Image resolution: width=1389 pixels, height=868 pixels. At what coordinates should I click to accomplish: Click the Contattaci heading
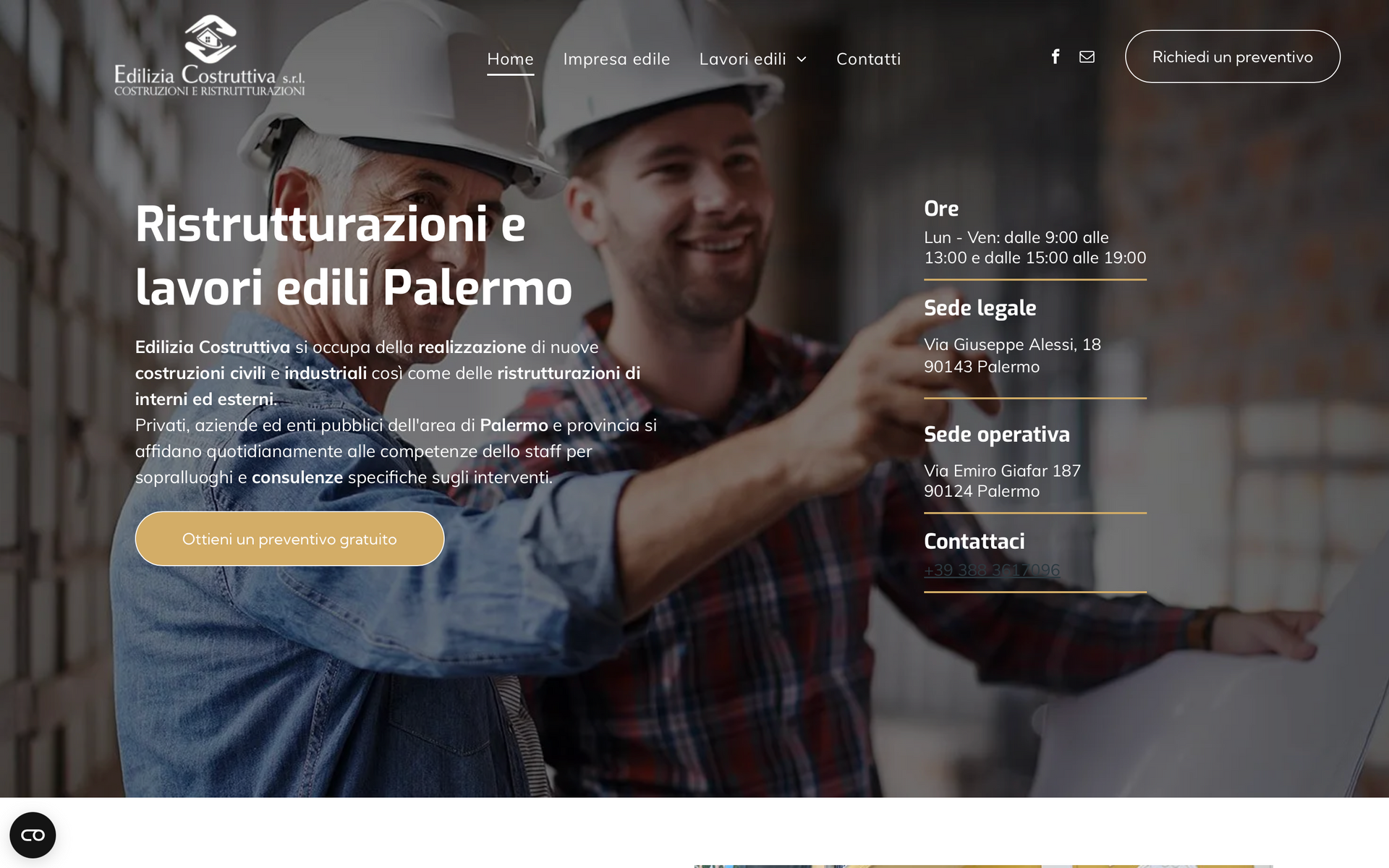click(x=974, y=541)
